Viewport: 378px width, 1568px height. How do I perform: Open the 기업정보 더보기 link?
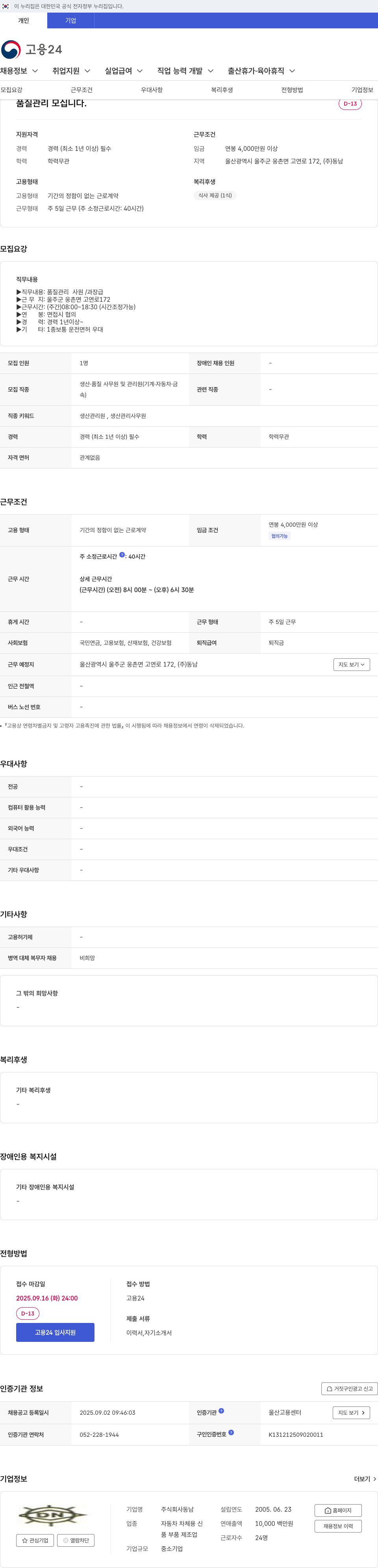pyautogui.click(x=365, y=1479)
